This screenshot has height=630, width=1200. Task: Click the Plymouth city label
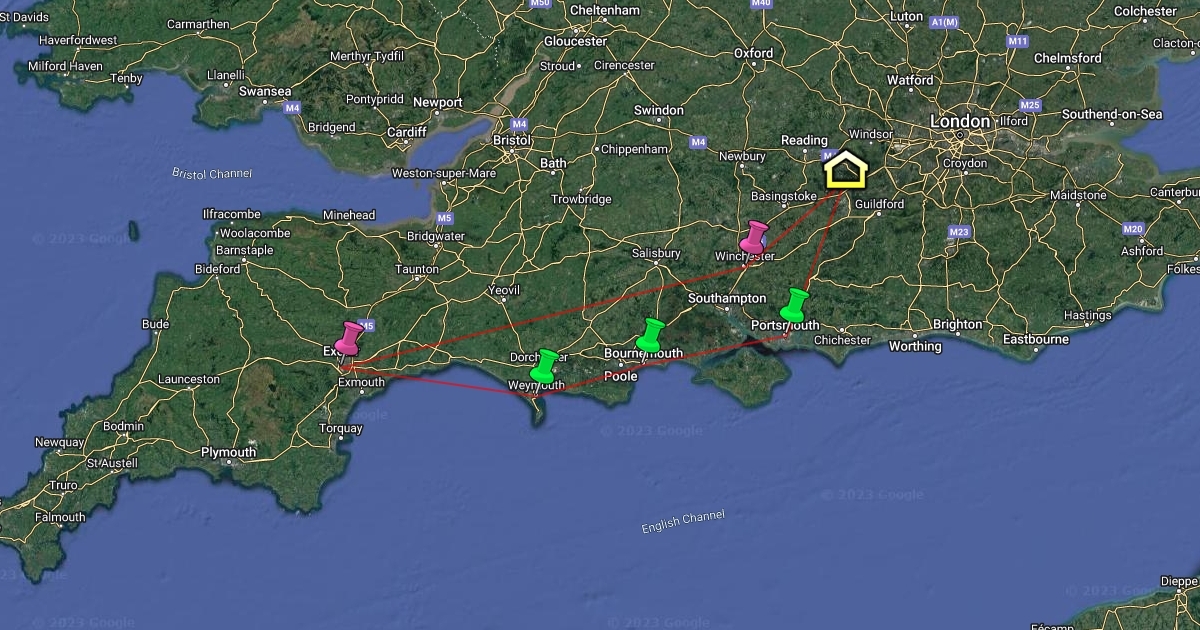pyautogui.click(x=229, y=452)
